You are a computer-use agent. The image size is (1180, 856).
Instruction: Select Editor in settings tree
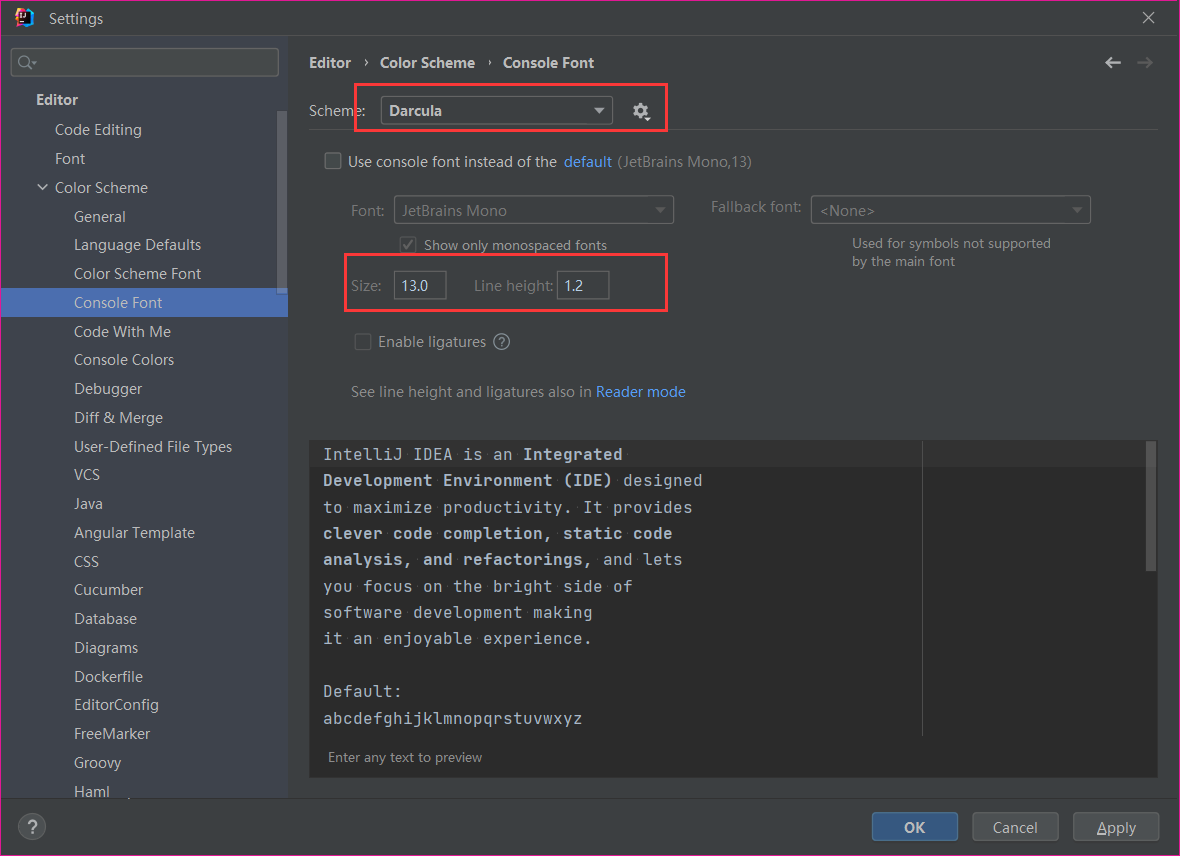click(57, 99)
